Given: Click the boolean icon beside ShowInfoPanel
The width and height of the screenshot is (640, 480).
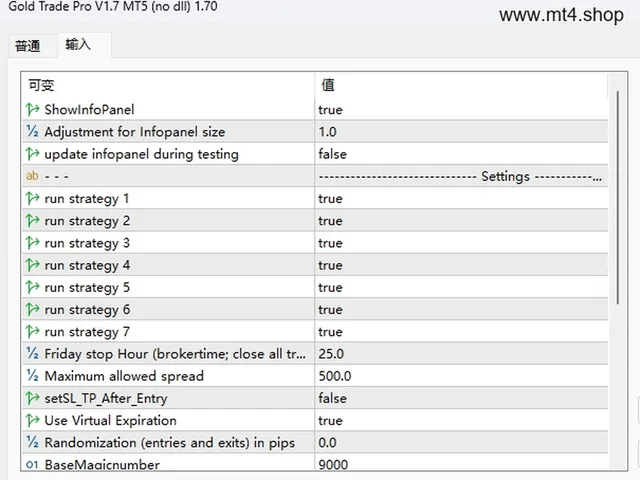Looking at the screenshot, I should point(32,109).
